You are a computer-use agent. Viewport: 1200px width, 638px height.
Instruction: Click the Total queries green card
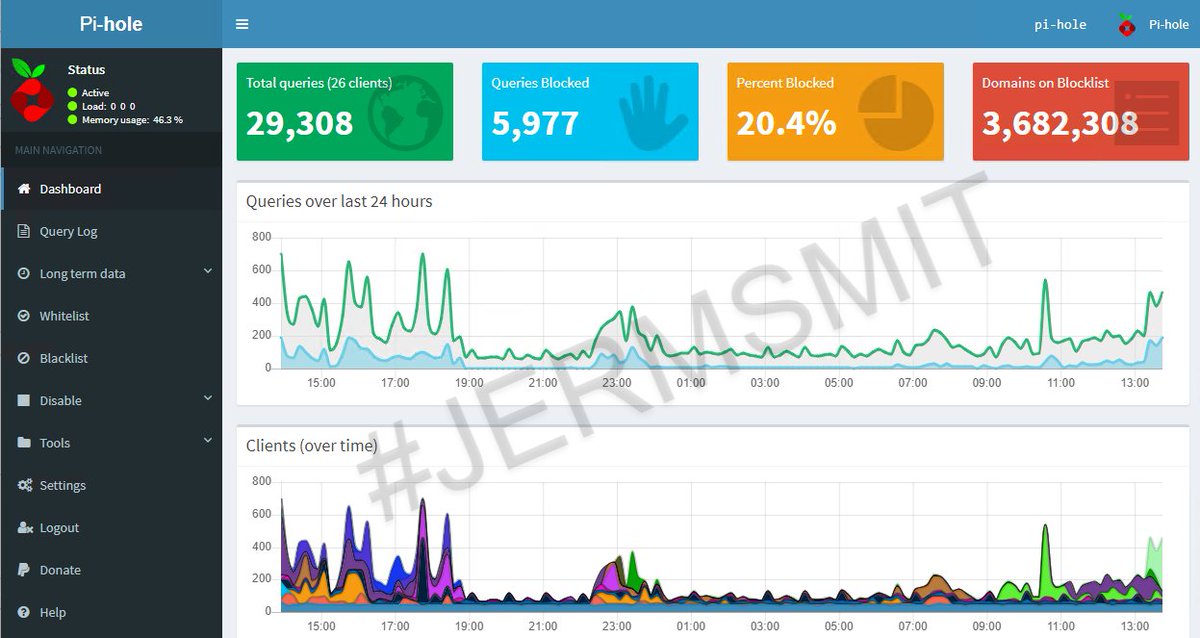345,112
